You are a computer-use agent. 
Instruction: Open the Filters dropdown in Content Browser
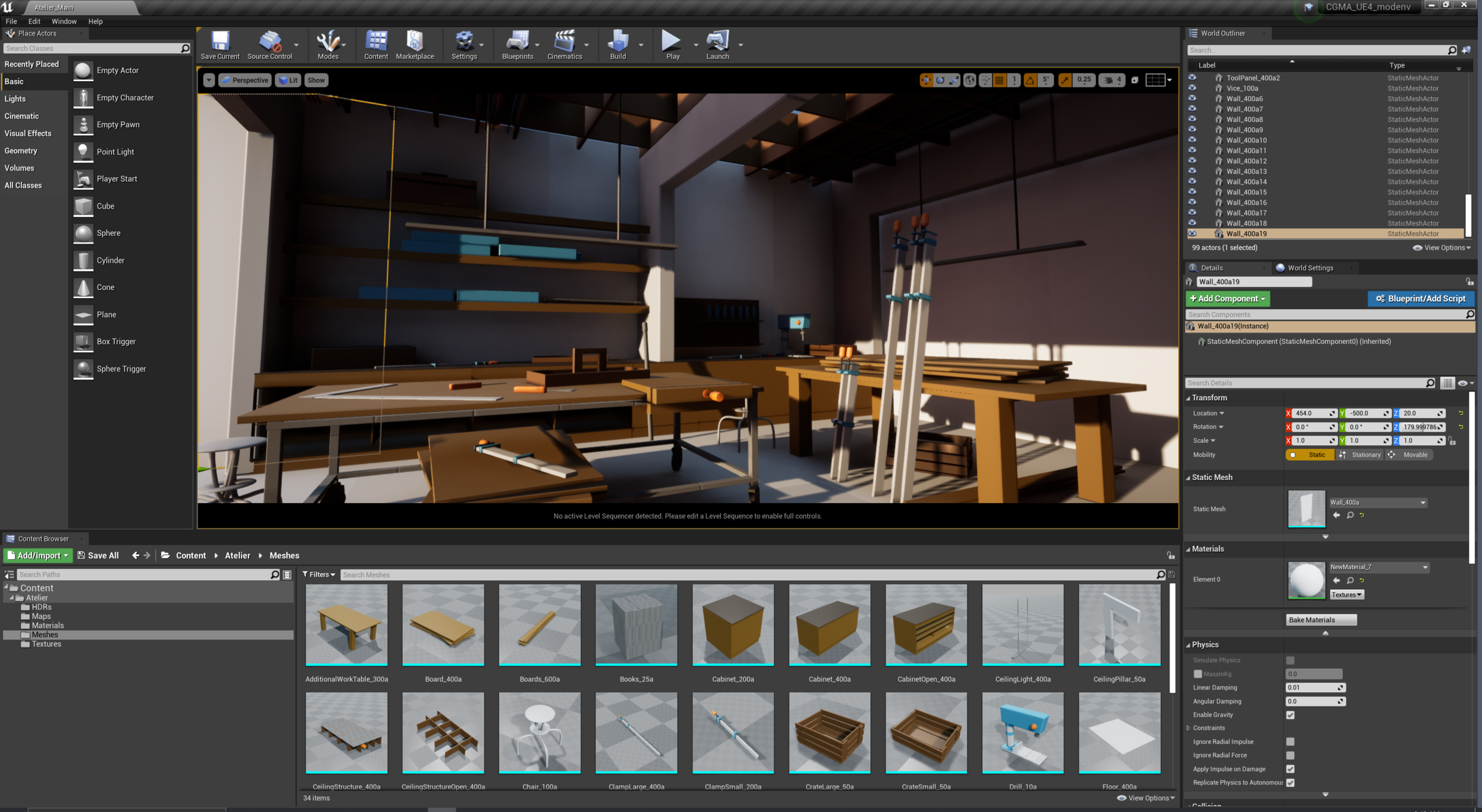click(319, 574)
